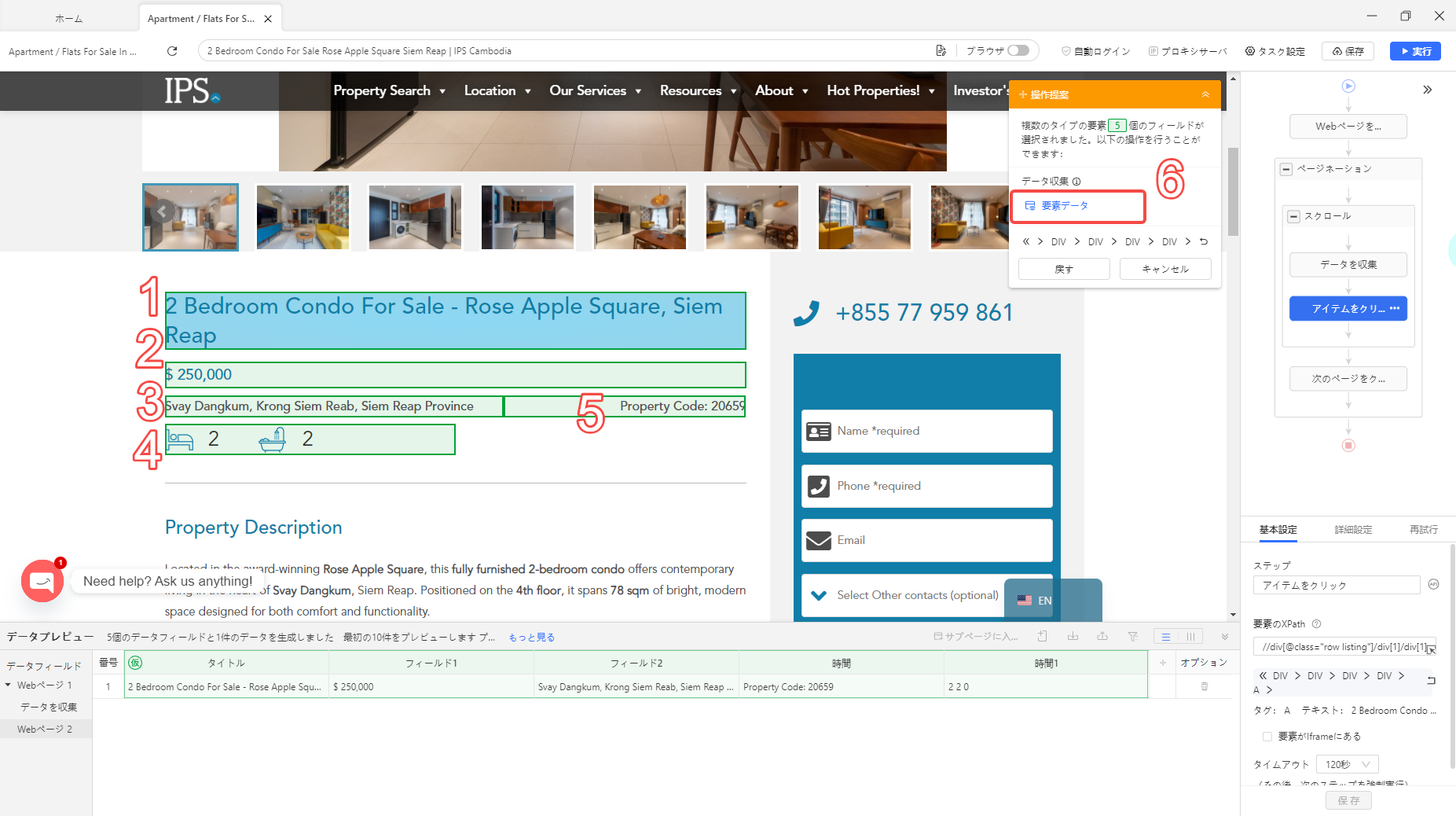Switch to the 詳細設定 tab
The image size is (1456, 816).
point(1353,530)
